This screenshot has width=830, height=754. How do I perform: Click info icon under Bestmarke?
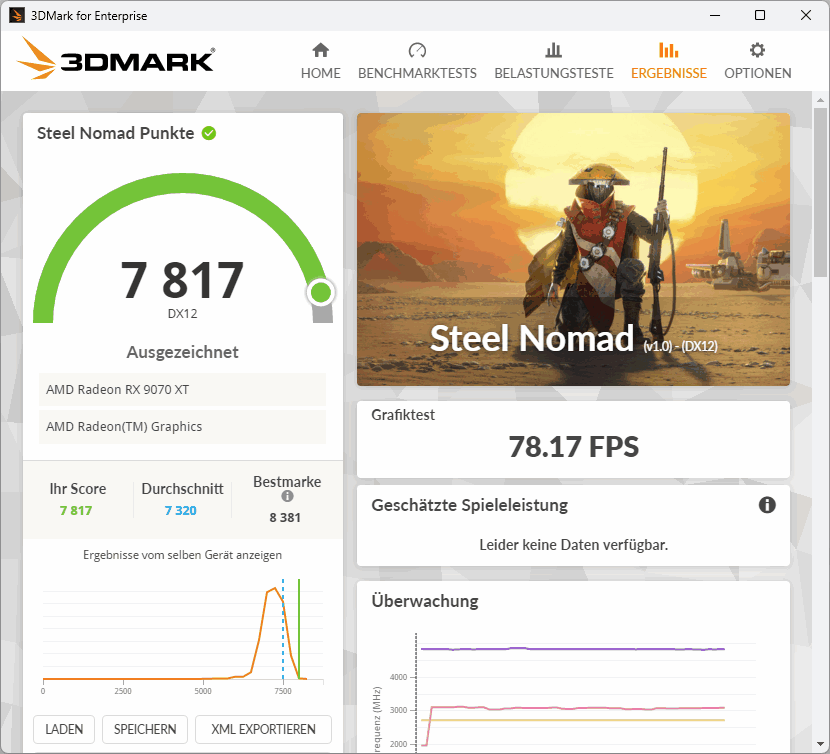coord(287,496)
